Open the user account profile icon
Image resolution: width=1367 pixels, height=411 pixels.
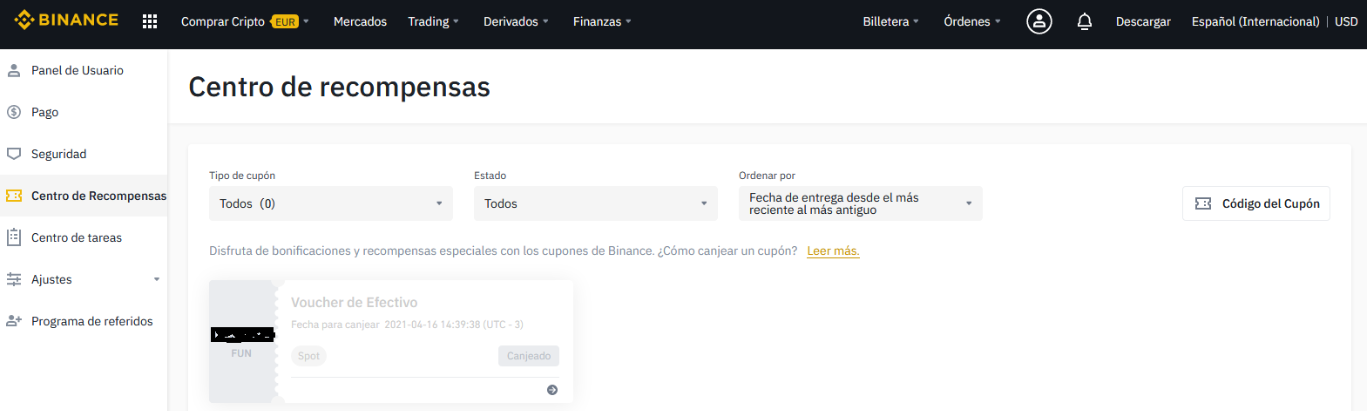(x=1039, y=21)
